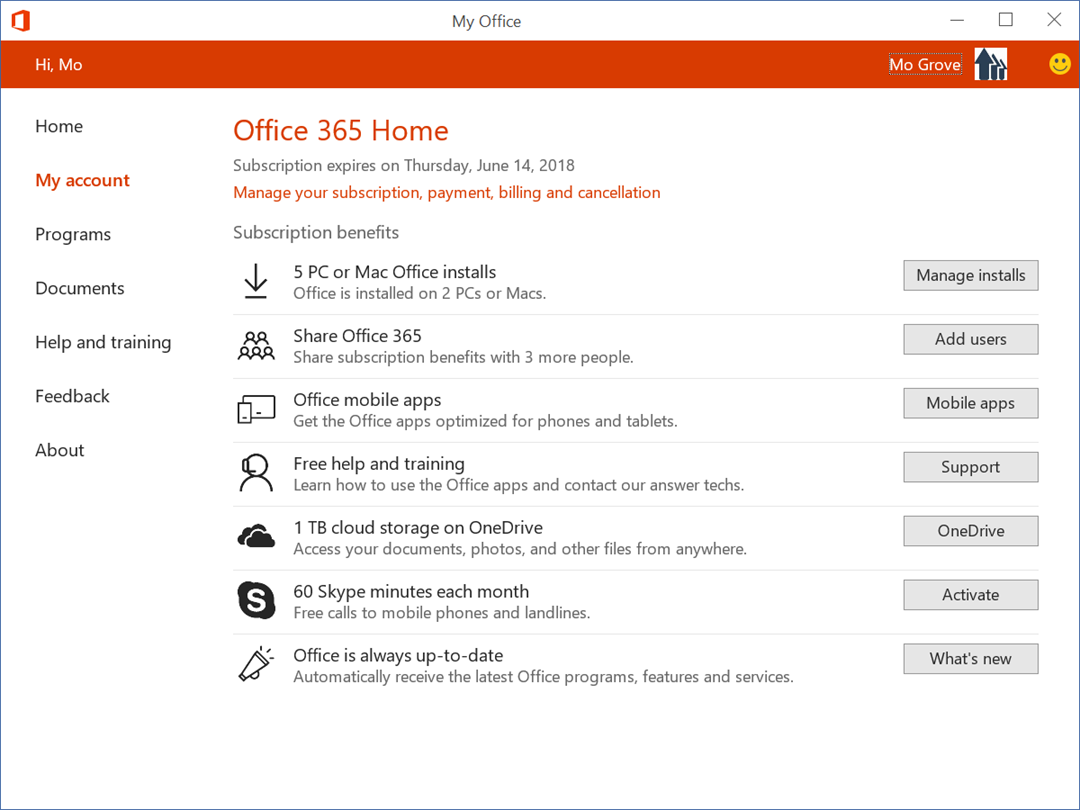1080x810 pixels.
Task: Open the About section
Action: click(60, 450)
